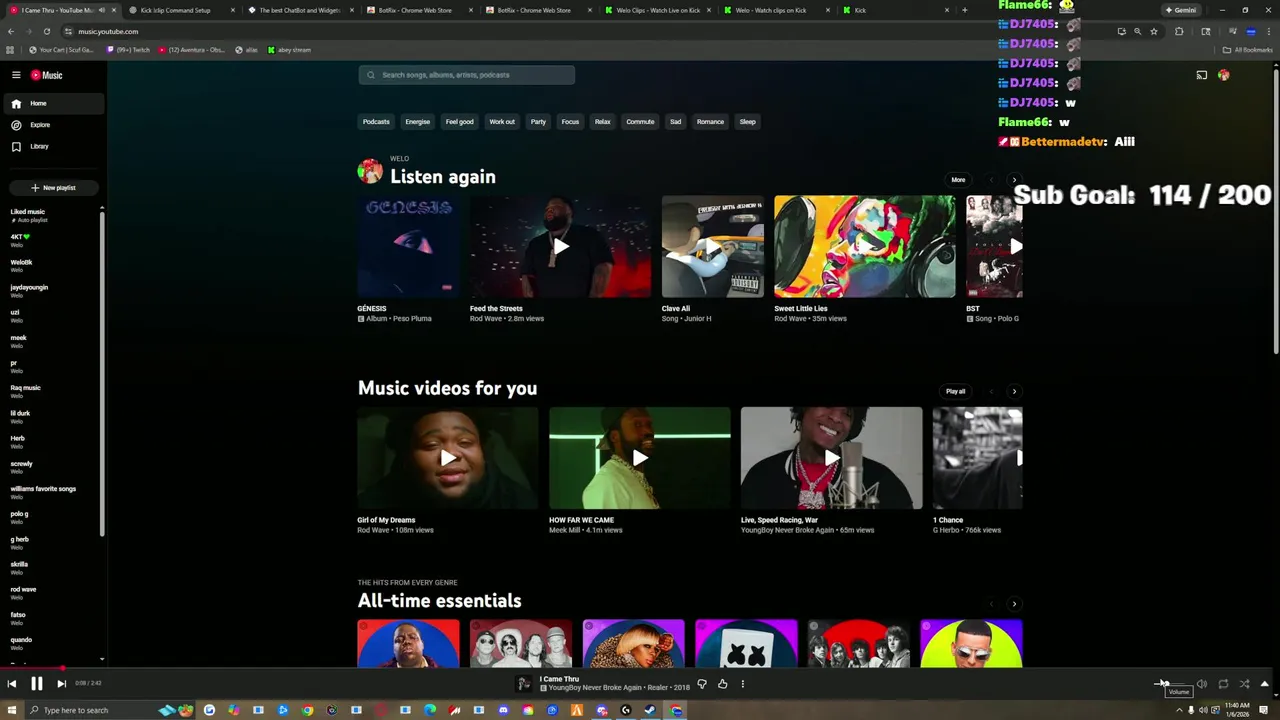Skip to the next track
The image size is (1280, 720).
61,684
